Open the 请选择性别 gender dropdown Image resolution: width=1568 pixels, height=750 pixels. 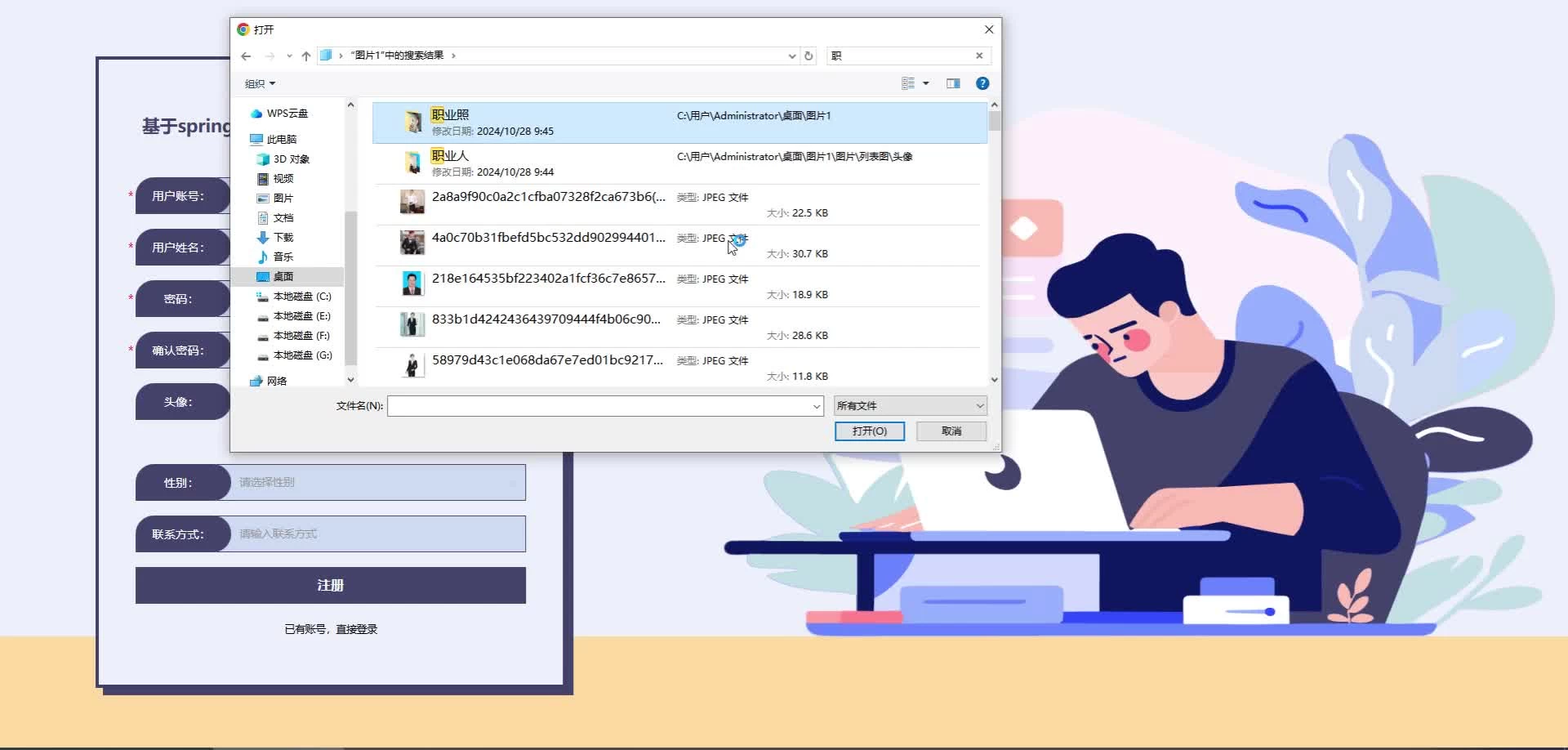pyautogui.click(x=378, y=483)
